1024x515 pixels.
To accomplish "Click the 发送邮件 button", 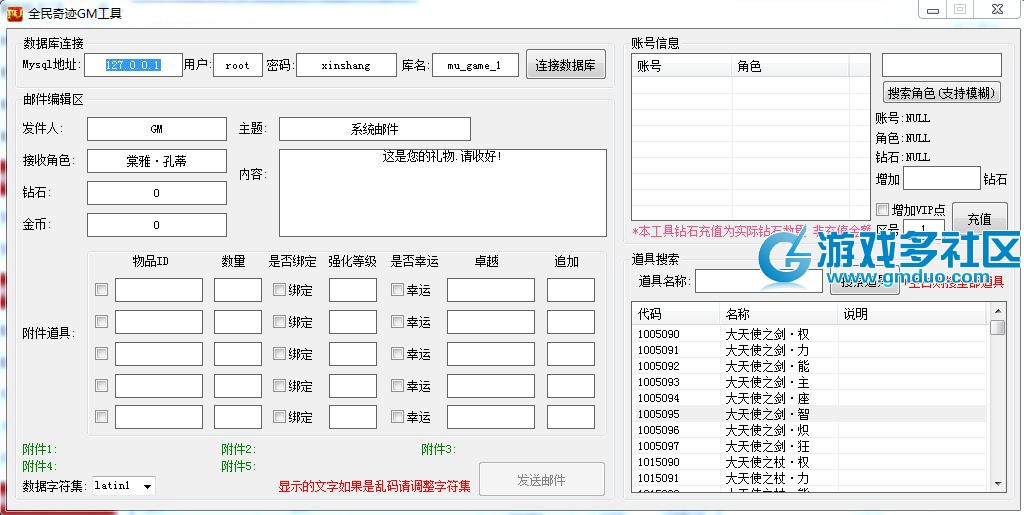I will pos(541,480).
